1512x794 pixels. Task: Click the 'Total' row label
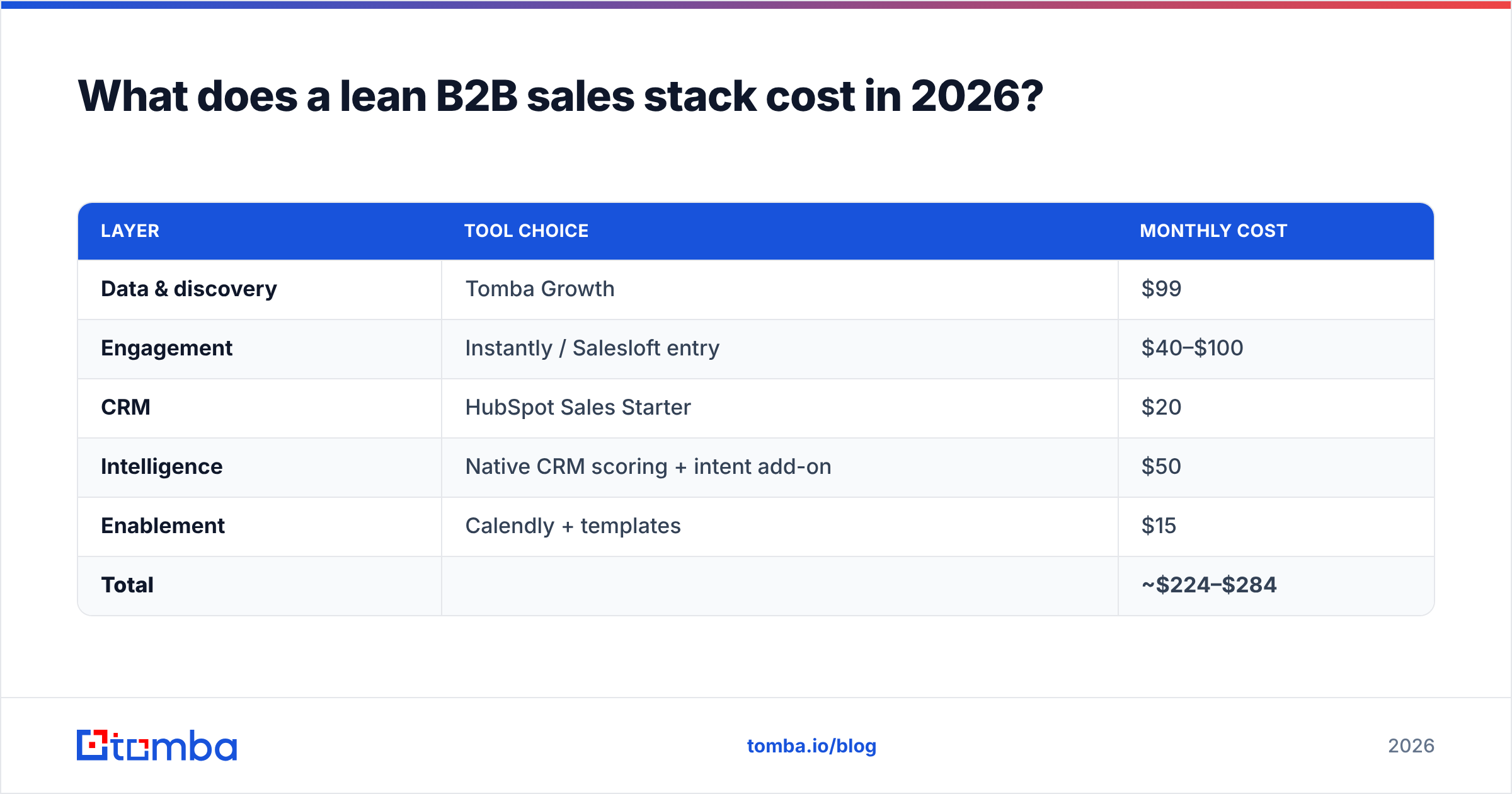pos(127,585)
